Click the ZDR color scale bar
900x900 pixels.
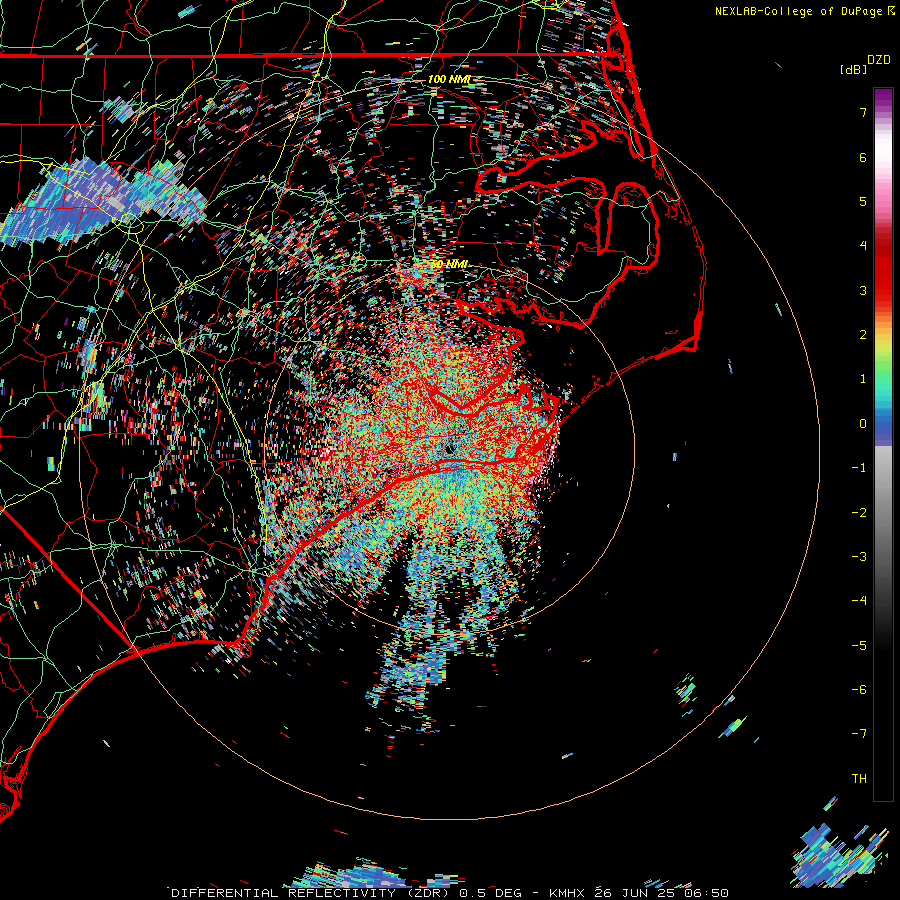pos(883,444)
